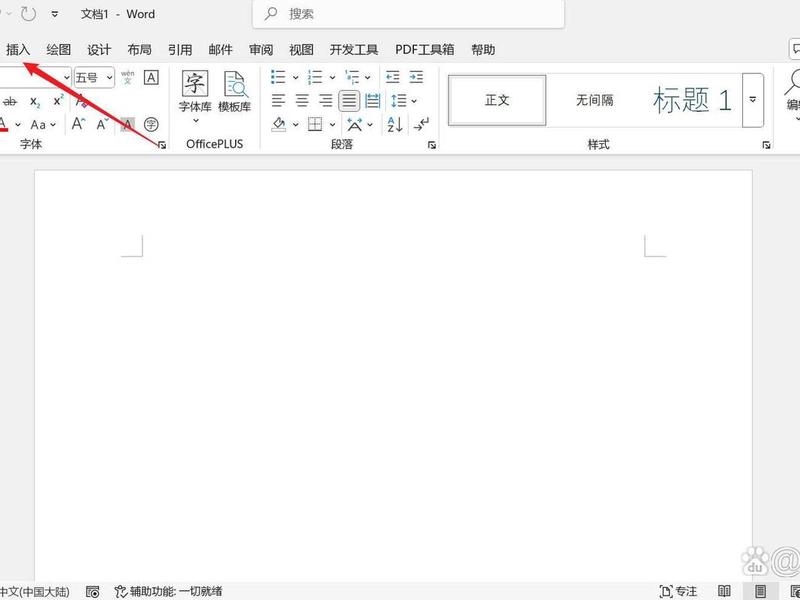Click the multilevel list icon
The image size is (800, 600).
[x=352, y=78]
